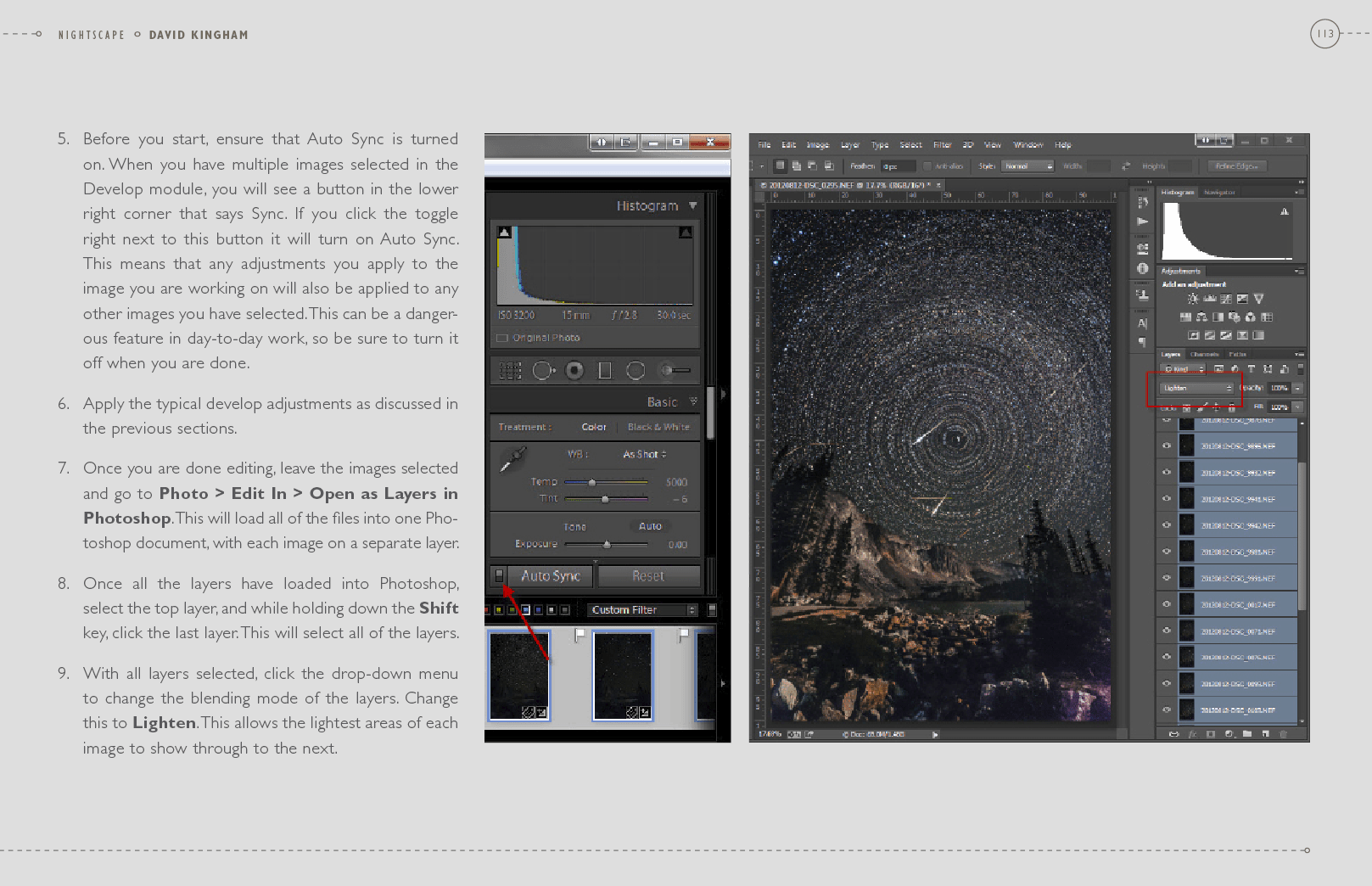Click the text layer filter icon

coord(1251,369)
